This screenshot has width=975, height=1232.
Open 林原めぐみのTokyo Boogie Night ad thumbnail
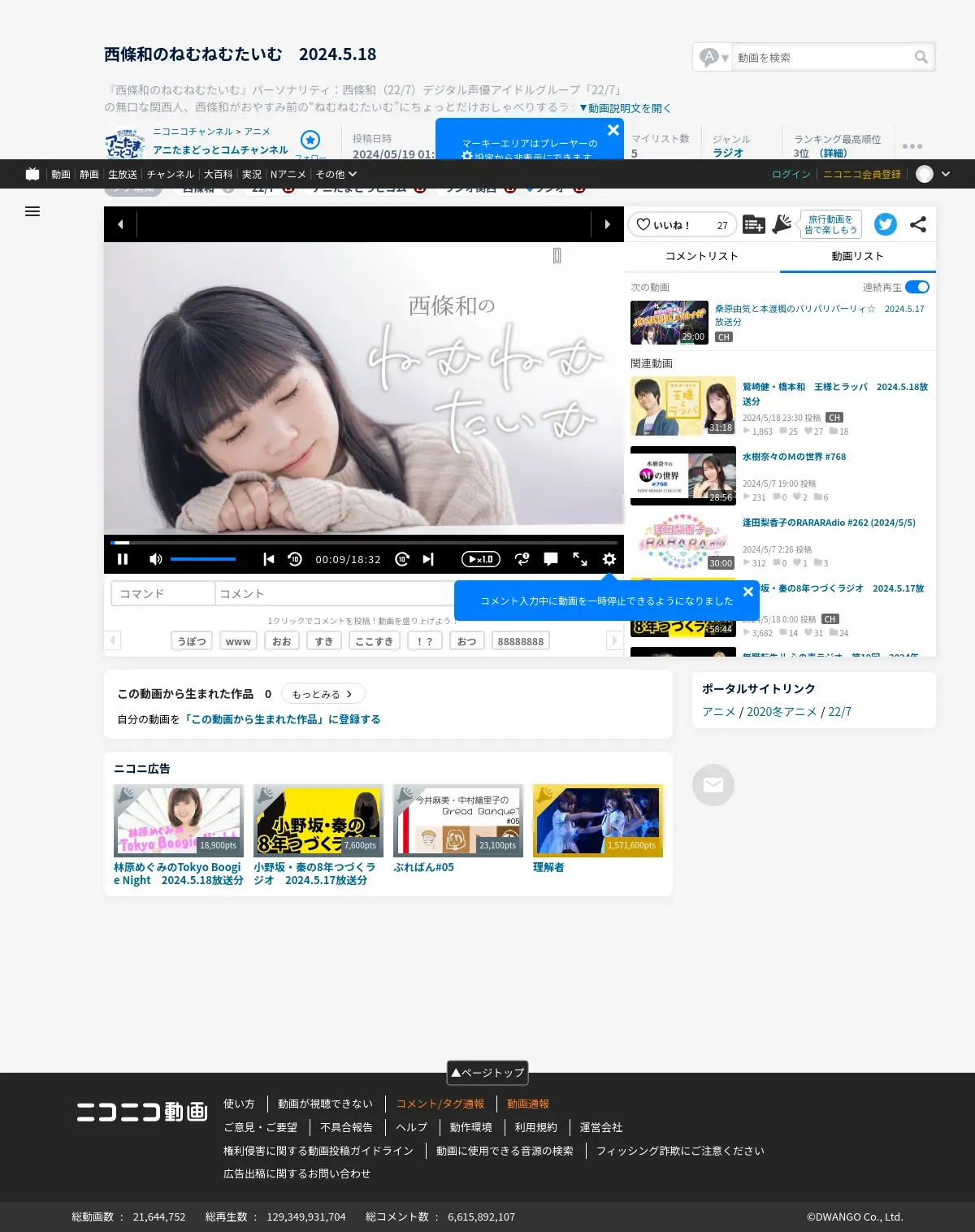pos(179,820)
